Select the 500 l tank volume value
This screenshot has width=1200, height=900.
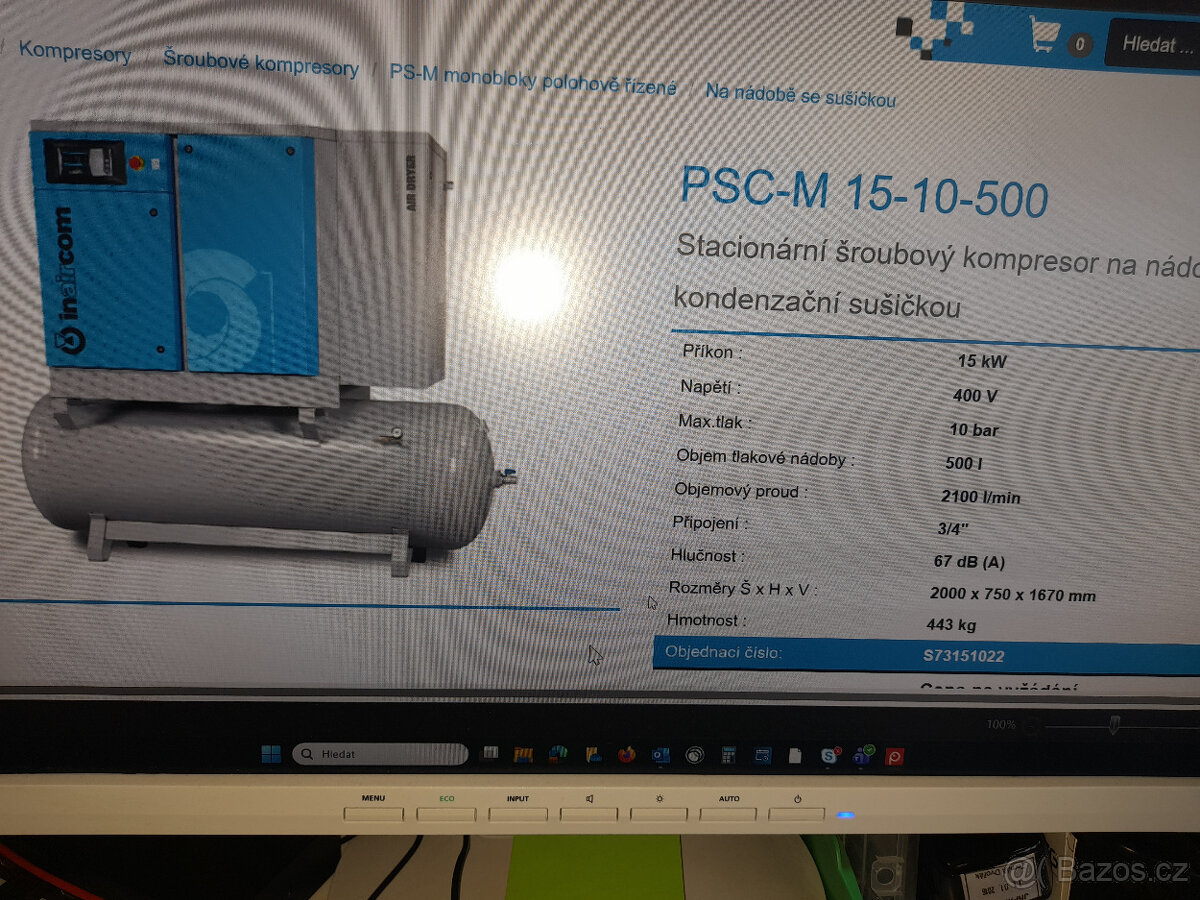click(x=963, y=463)
